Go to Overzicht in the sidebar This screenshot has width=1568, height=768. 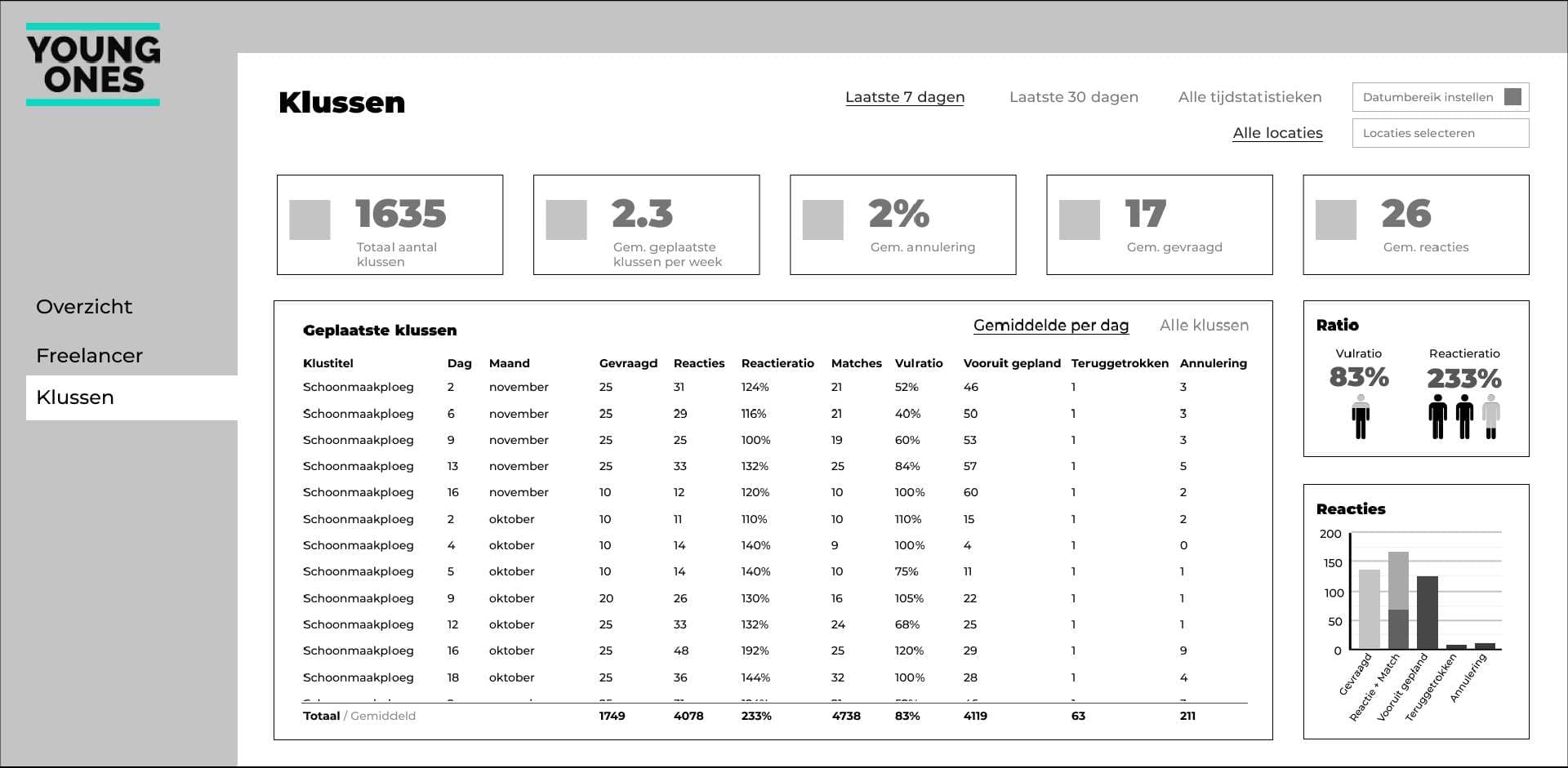tap(84, 307)
